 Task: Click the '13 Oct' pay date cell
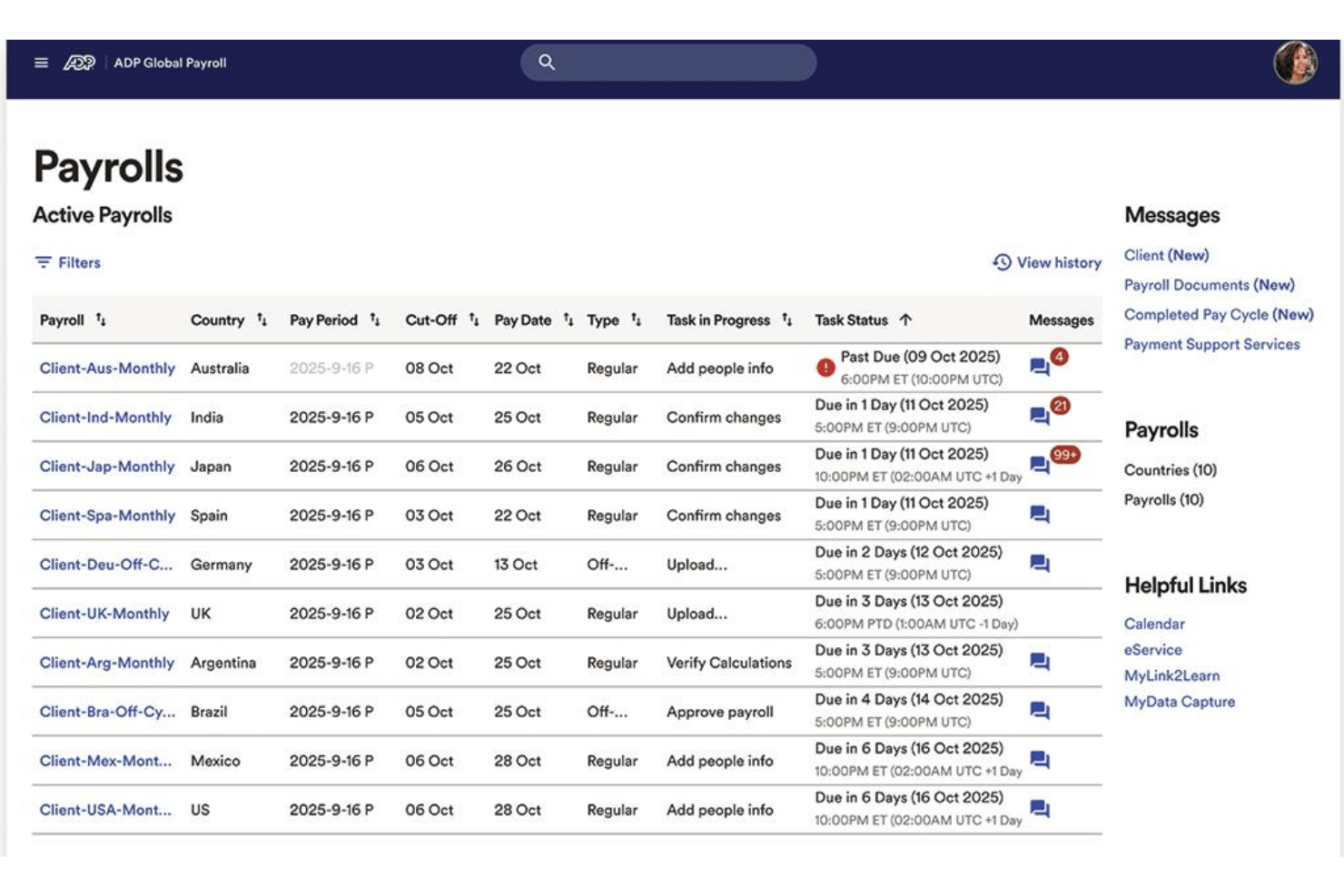(x=516, y=564)
